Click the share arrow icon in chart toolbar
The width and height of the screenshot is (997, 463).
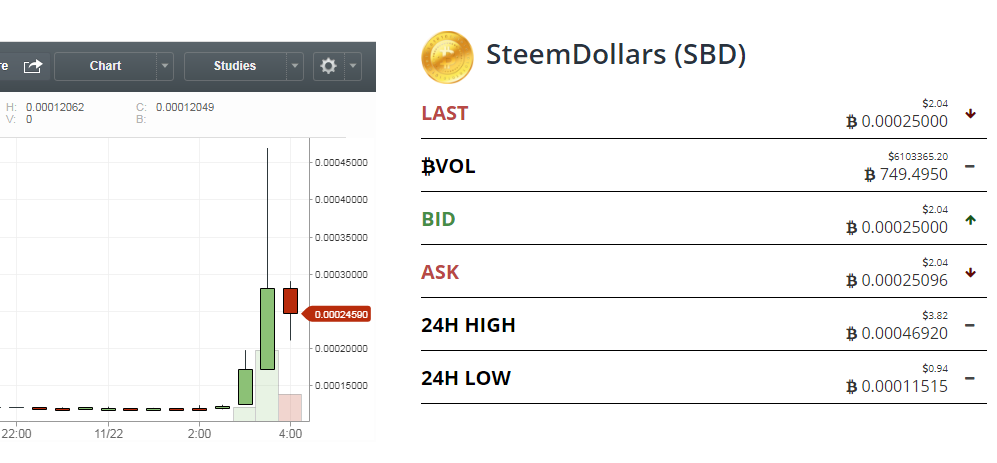[33, 66]
